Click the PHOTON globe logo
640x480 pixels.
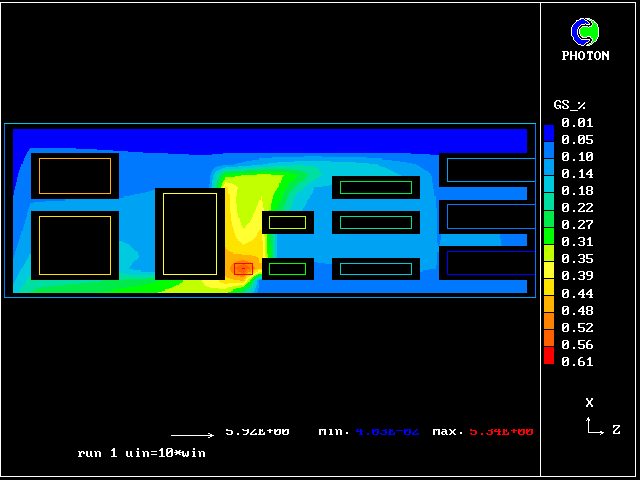pos(585,32)
